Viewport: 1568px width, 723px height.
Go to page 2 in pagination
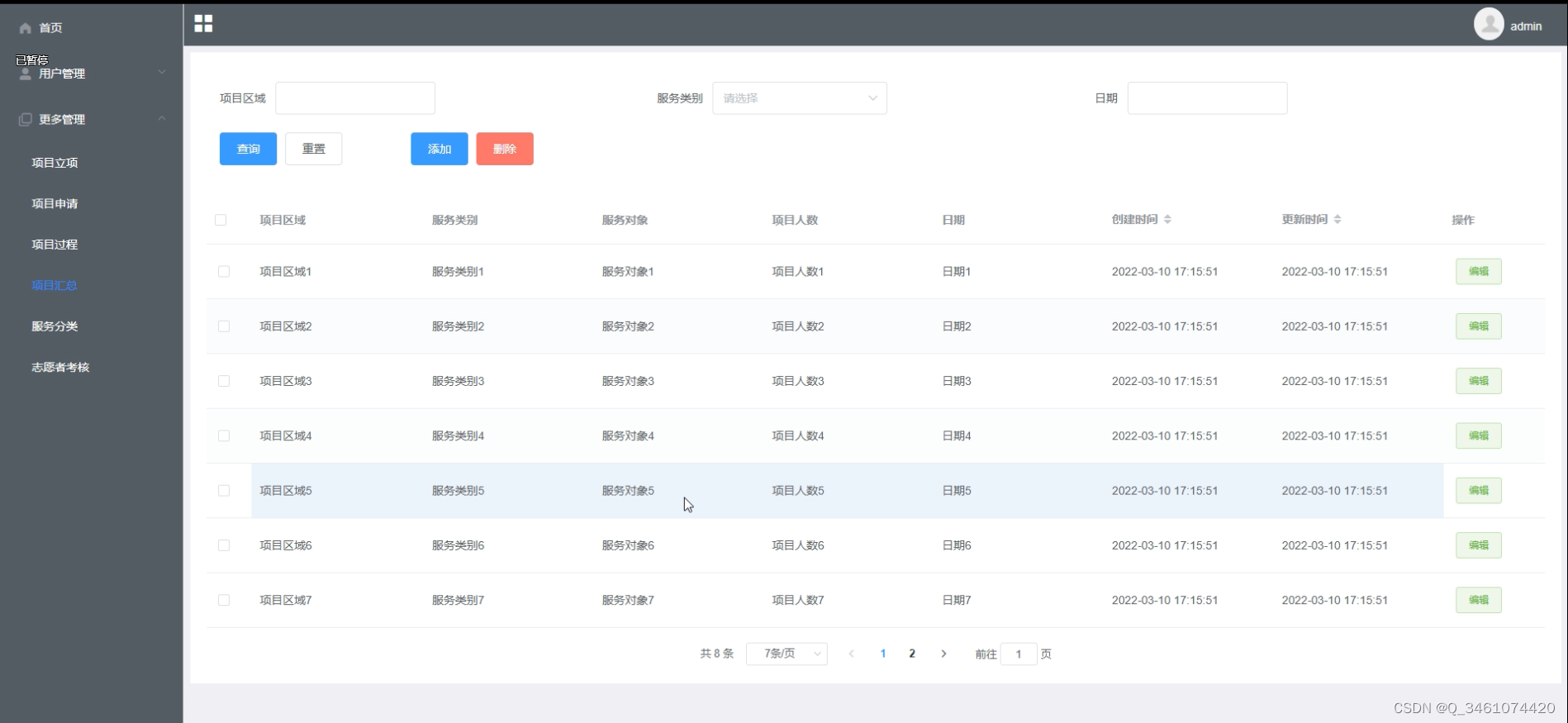click(912, 654)
